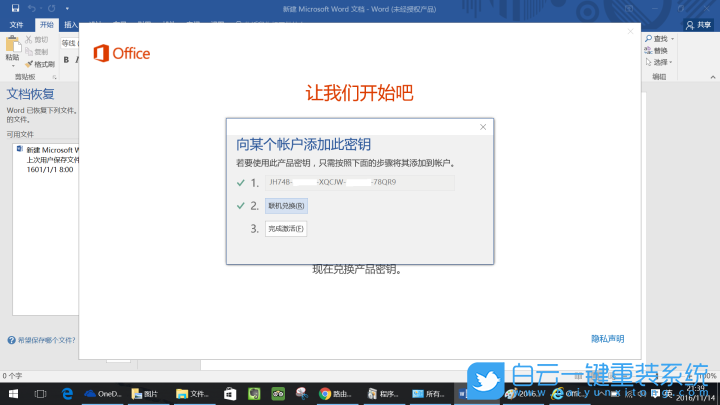
Task: Click the 联机兑换(R) button
Action: pyautogui.click(x=286, y=206)
